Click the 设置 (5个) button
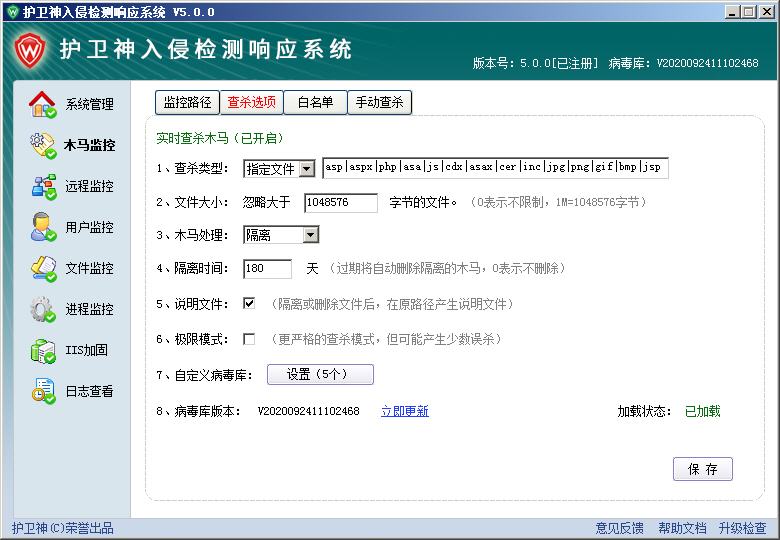Viewport: 780px width, 540px height. [x=320, y=375]
